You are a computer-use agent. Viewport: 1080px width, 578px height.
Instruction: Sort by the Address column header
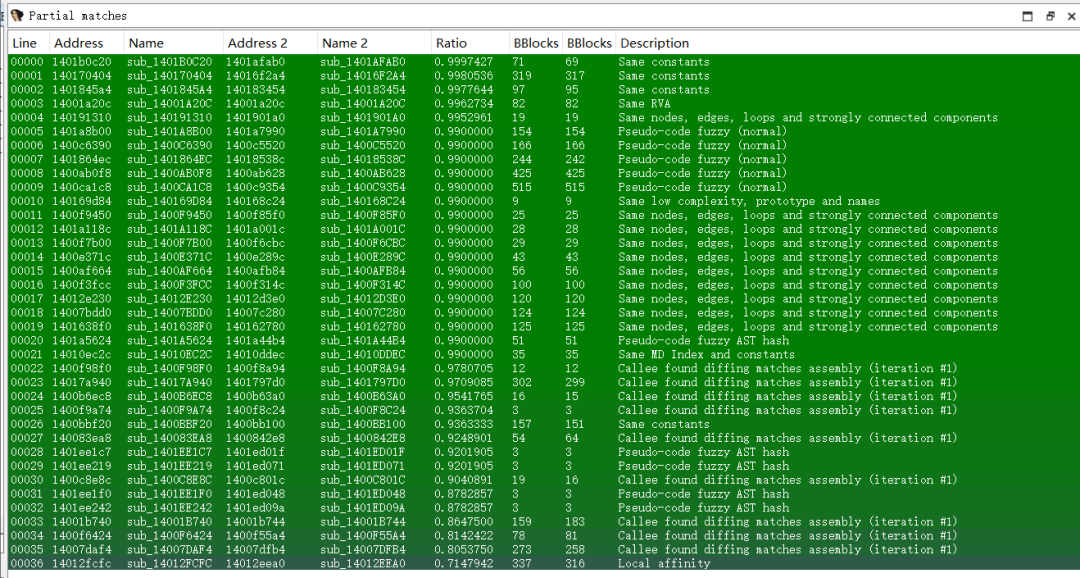[x=79, y=43]
